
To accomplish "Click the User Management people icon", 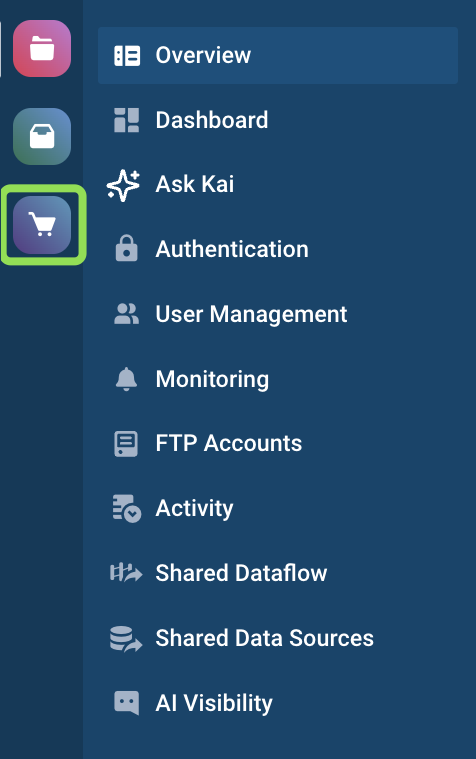I will [126, 314].
